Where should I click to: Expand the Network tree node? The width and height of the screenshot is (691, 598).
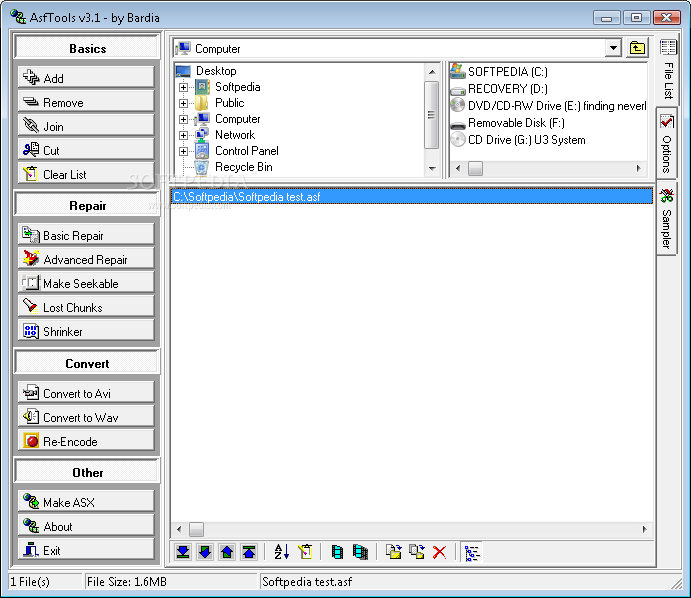pyautogui.click(x=183, y=135)
